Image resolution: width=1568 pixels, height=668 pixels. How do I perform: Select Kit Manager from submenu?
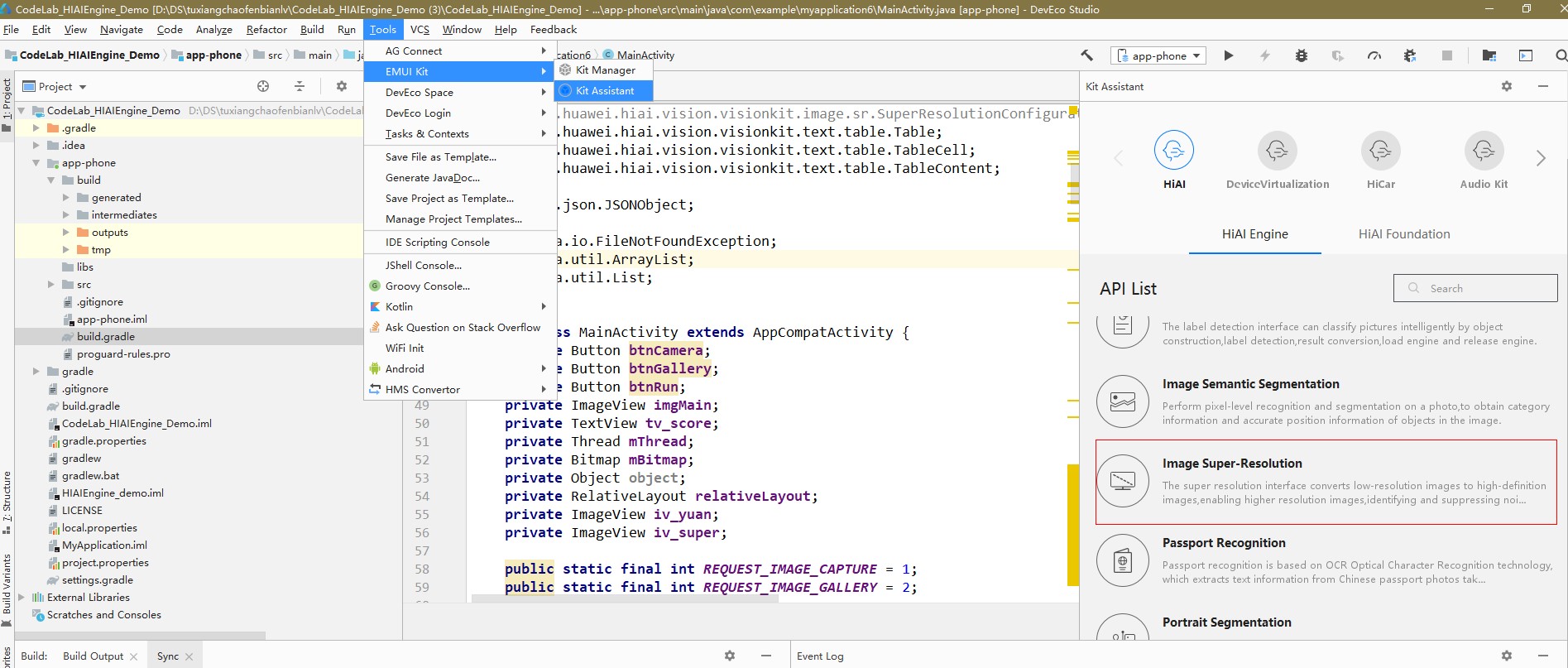coord(604,70)
